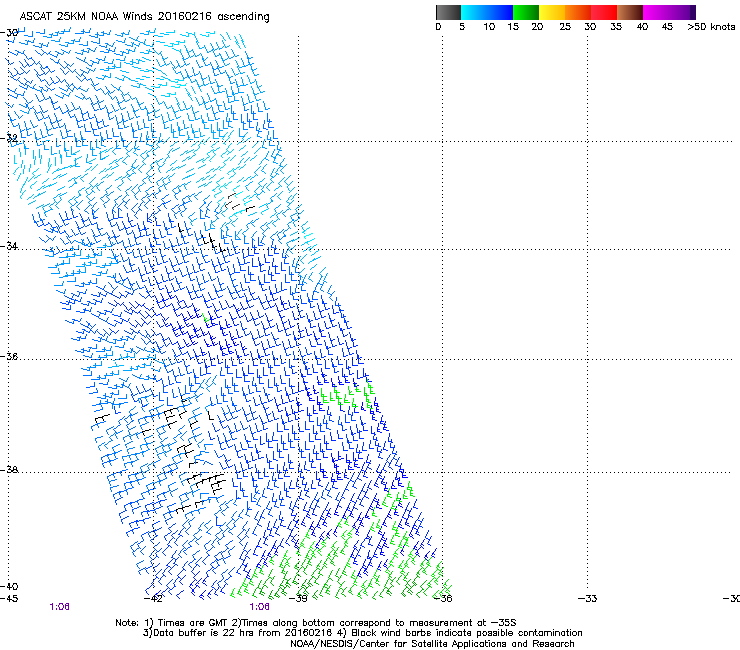Click the '40' legend scale label
Screen dimensions: 740x650
tap(642, 27)
